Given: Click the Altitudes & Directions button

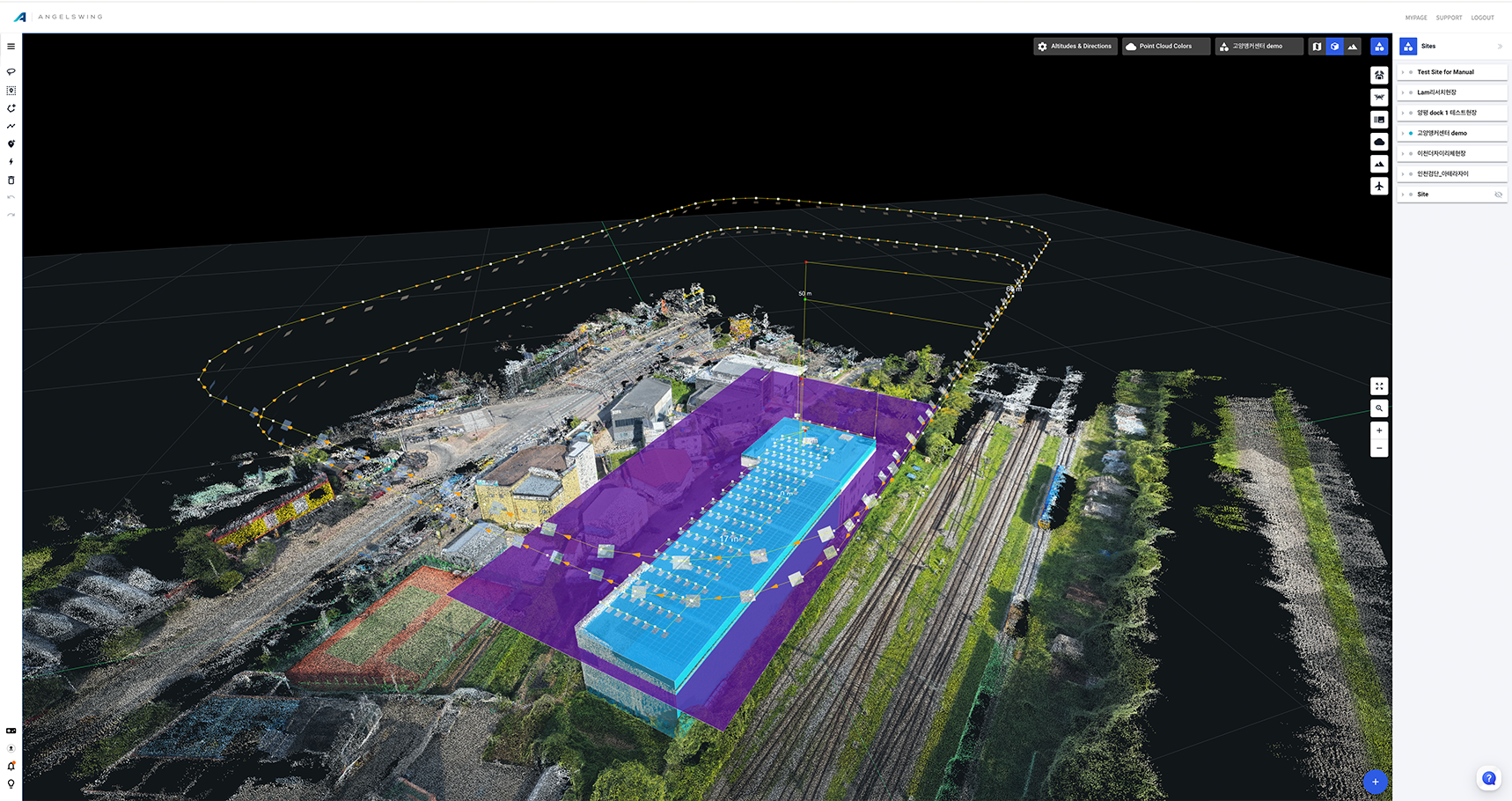Looking at the screenshot, I should click(1075, 47).
